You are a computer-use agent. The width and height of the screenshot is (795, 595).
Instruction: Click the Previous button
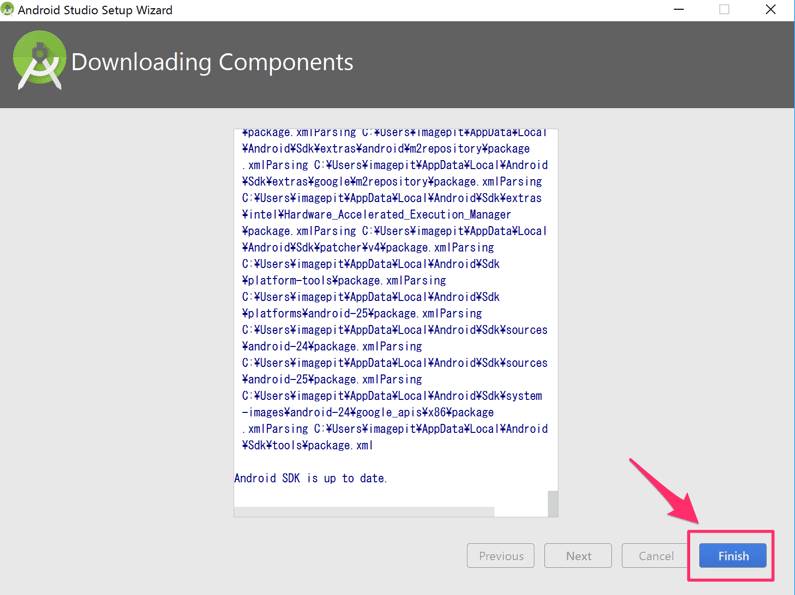[x=500, y=555]
